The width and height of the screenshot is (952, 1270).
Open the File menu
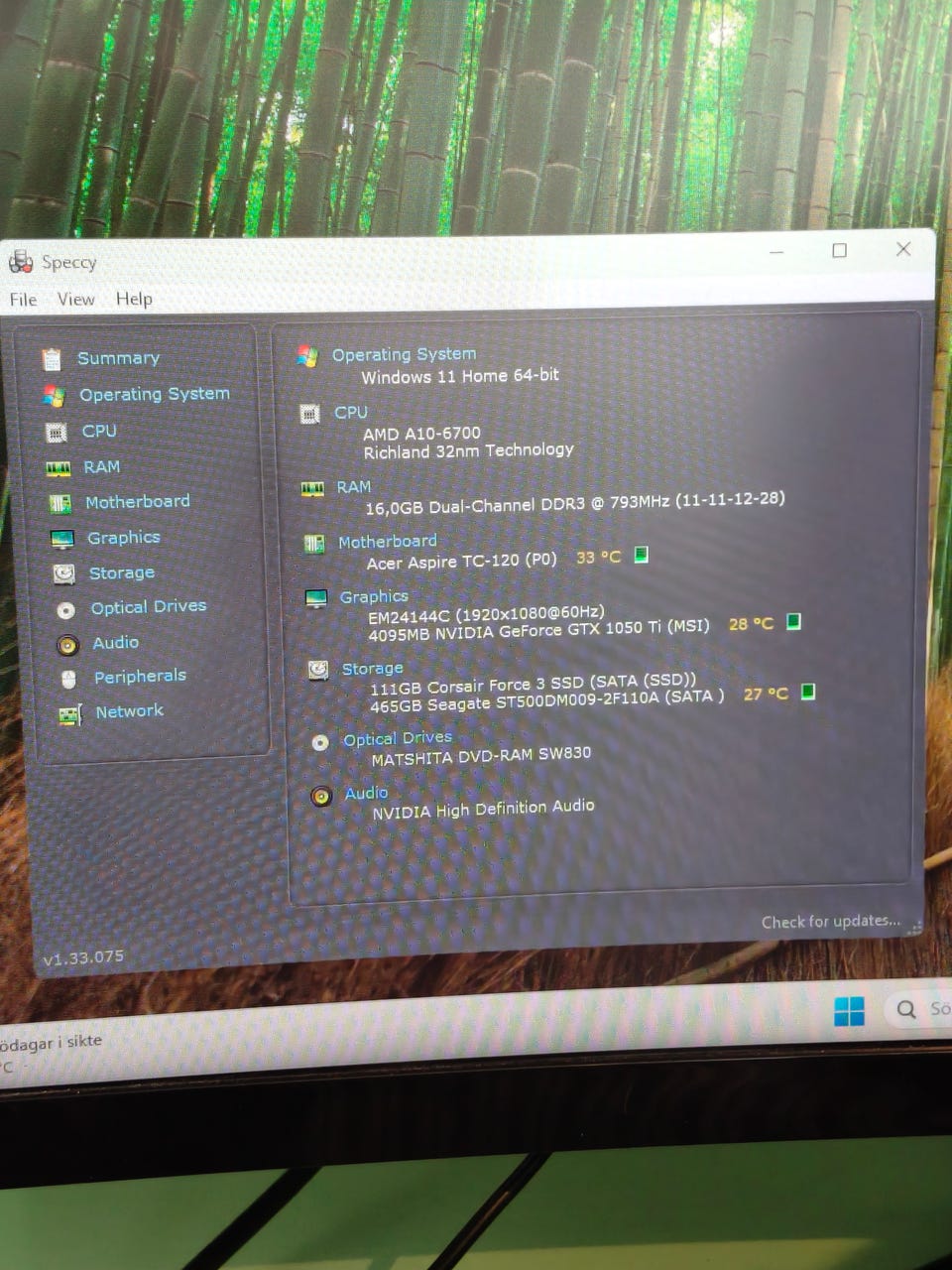pyautogui.click(x=23, y=299)
